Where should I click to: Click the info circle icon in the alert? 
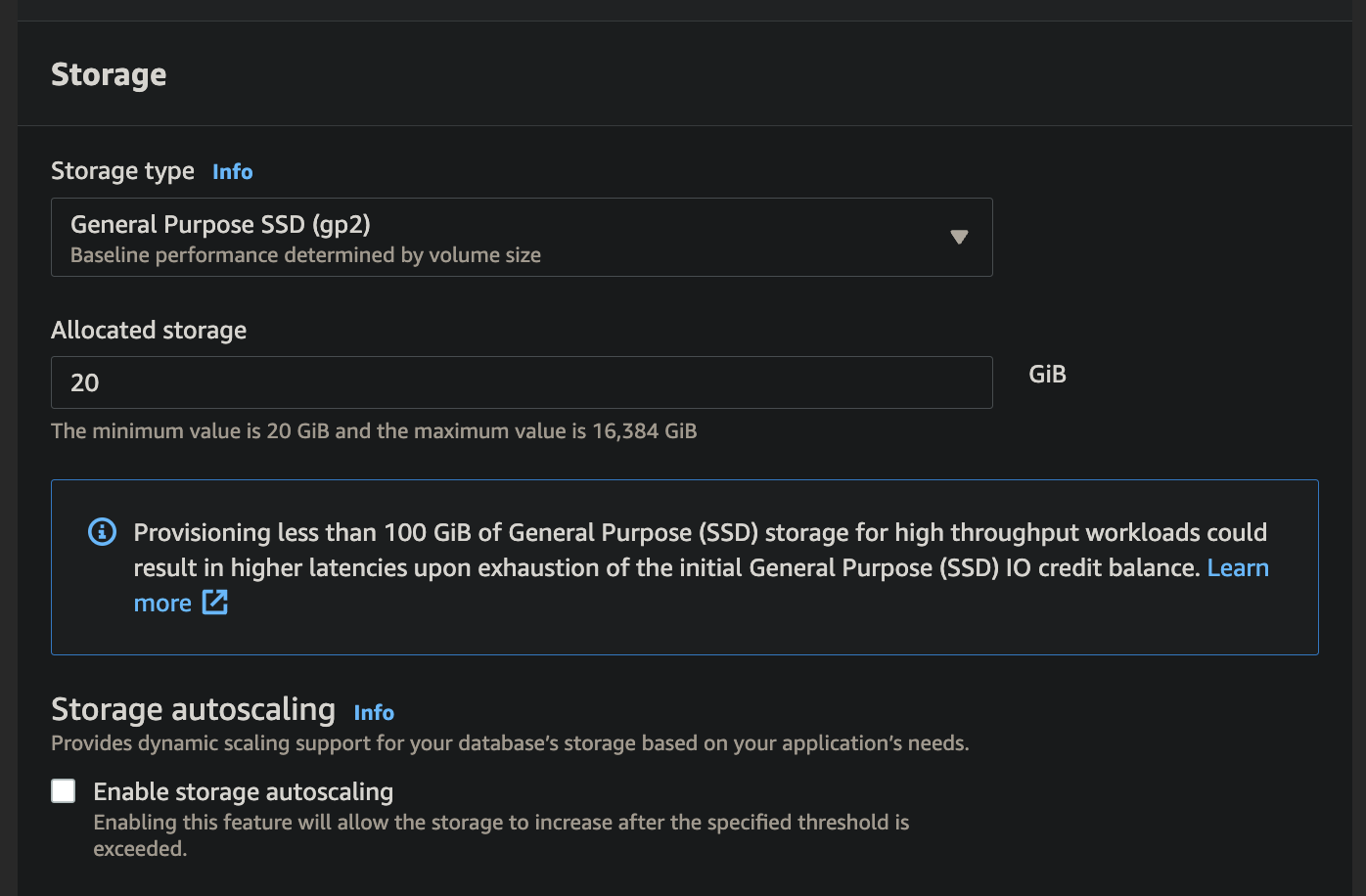[x=102, y=532]
